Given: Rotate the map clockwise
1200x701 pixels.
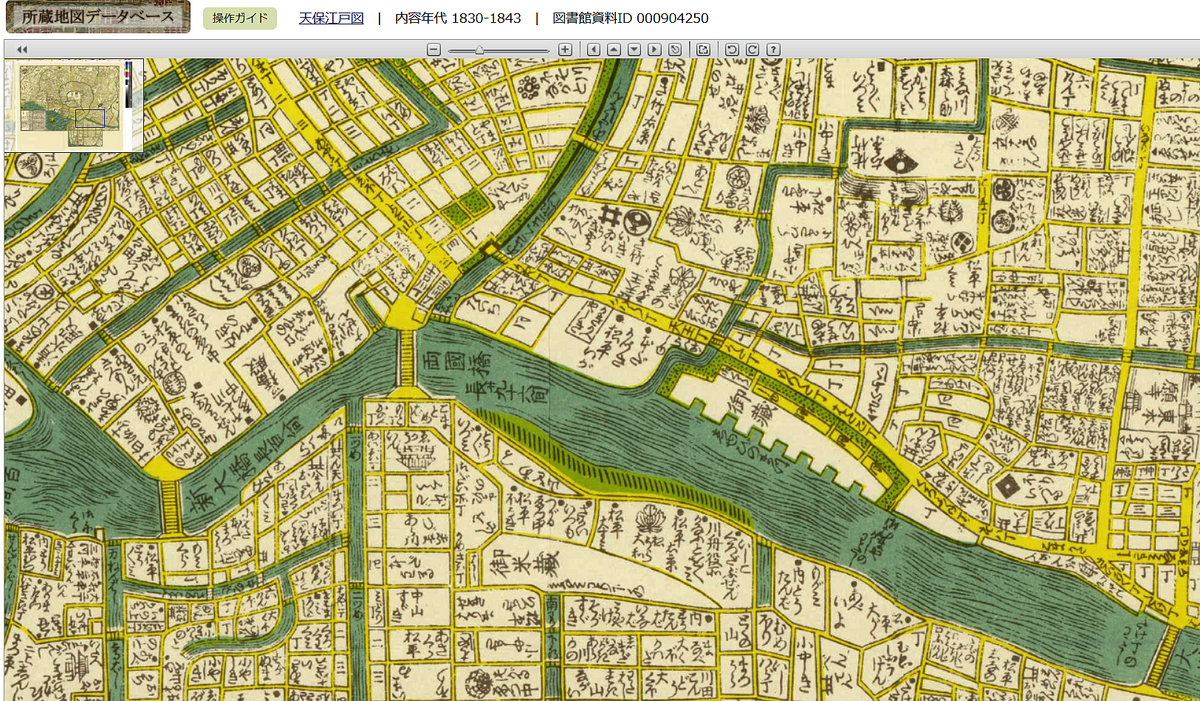Looking at the screenshot, I should [752, 49].
